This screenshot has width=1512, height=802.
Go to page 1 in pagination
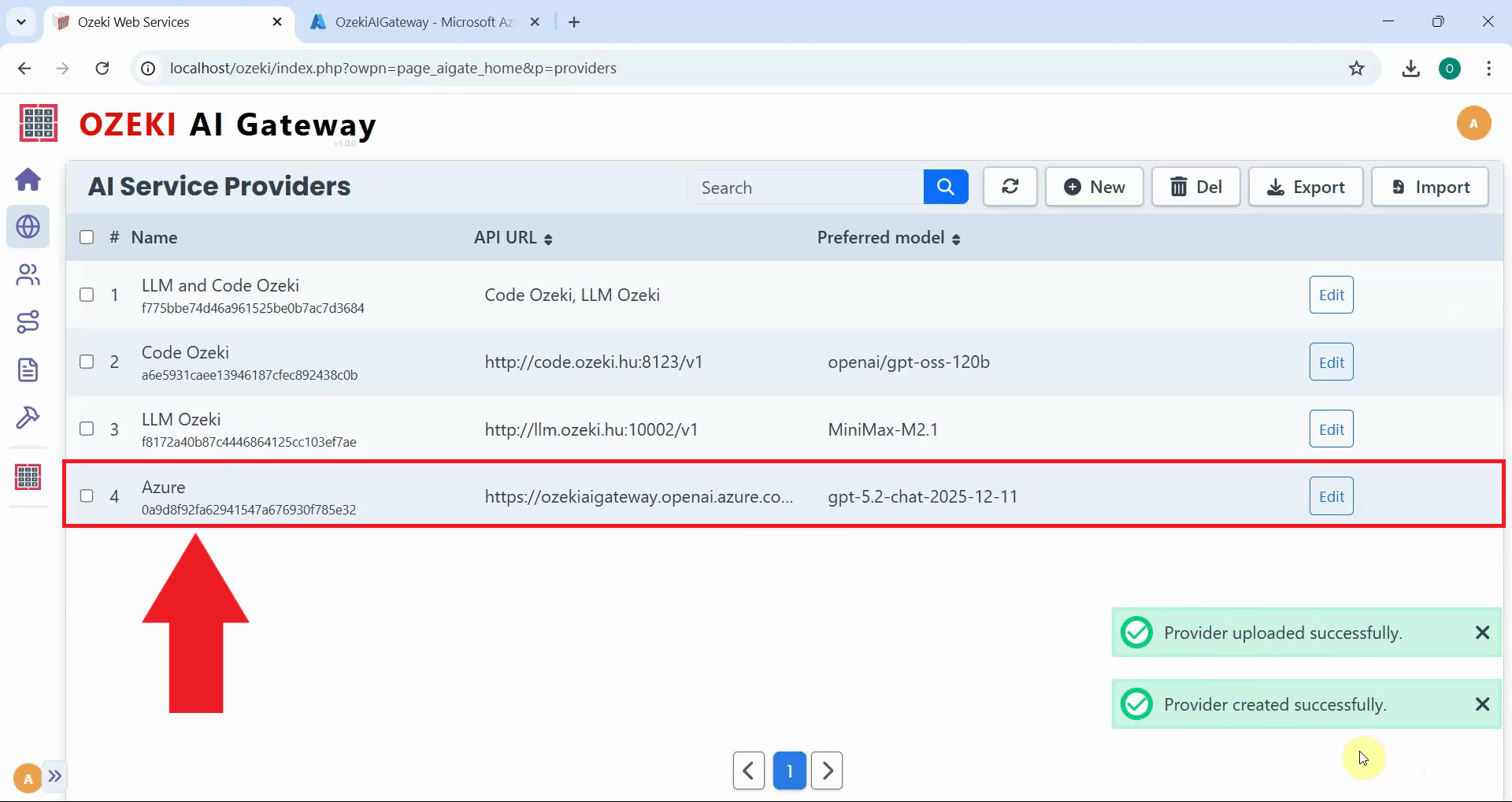tap(789, 770)
